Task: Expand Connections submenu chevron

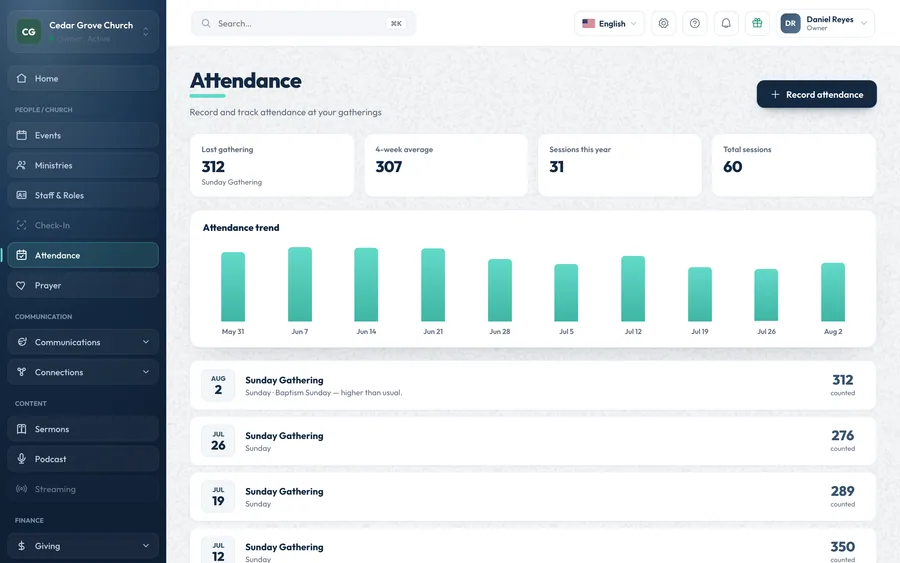Action: (146, 372)
